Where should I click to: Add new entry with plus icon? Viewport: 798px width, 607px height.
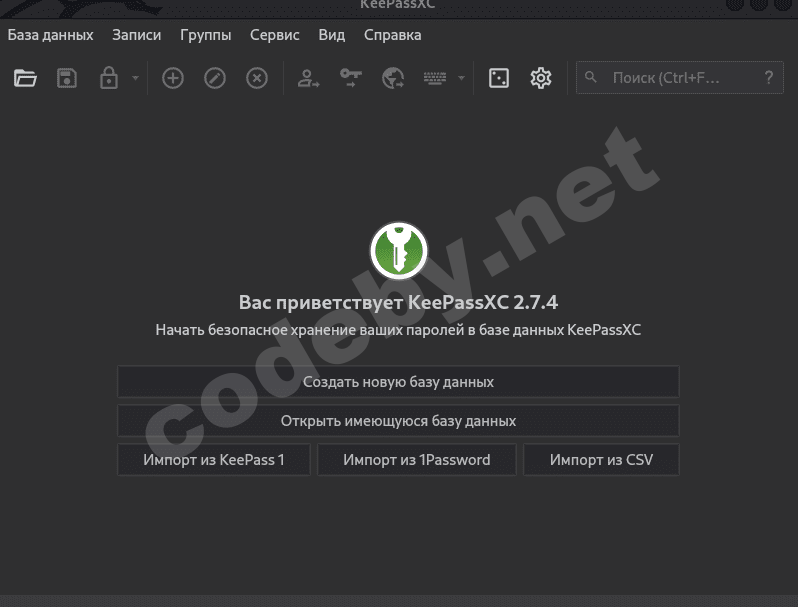[x=173, y=78]
